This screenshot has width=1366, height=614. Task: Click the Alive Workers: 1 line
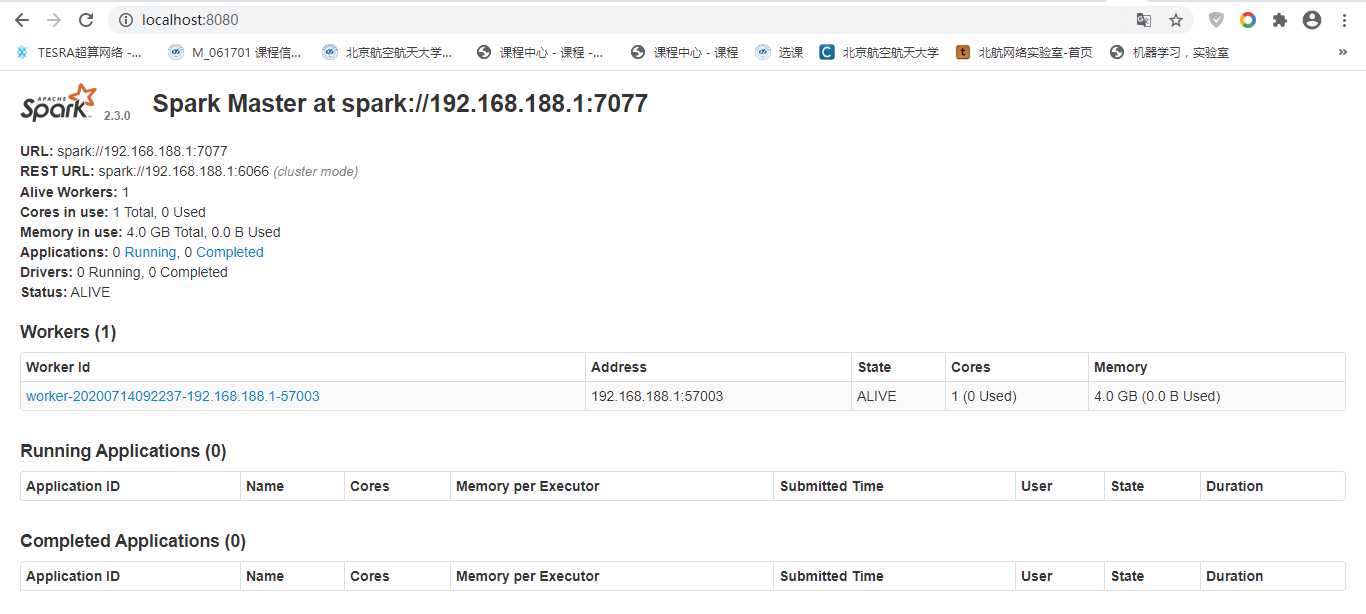tap(75, 192)
